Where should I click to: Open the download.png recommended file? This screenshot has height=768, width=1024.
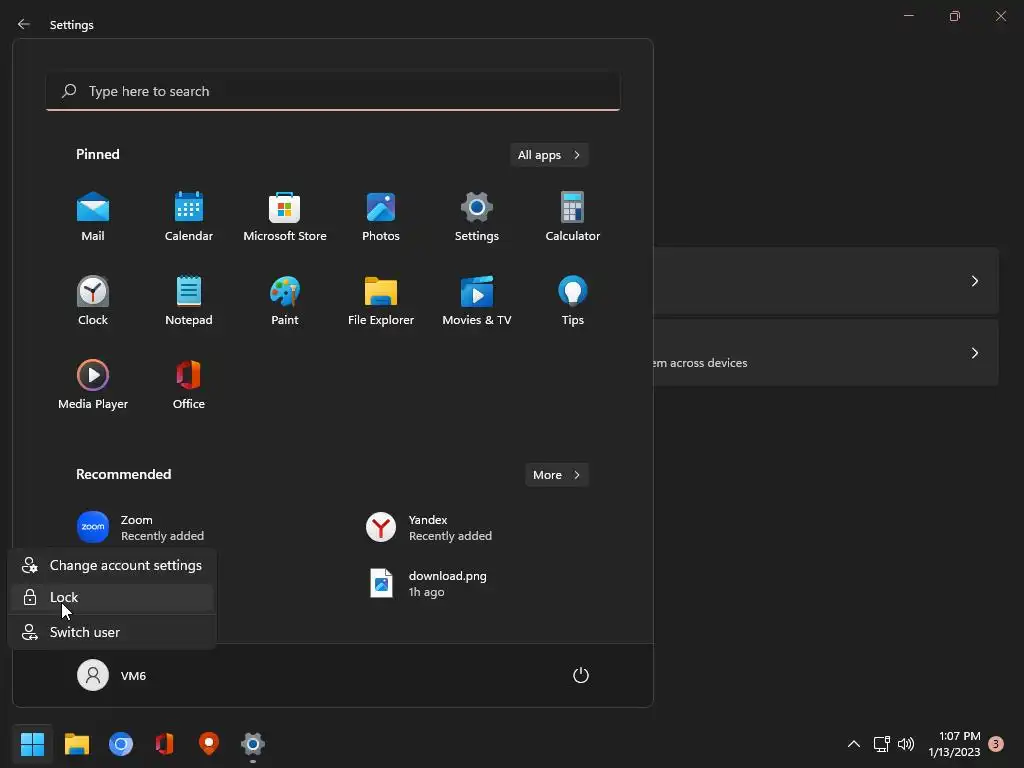pos(428,583)
